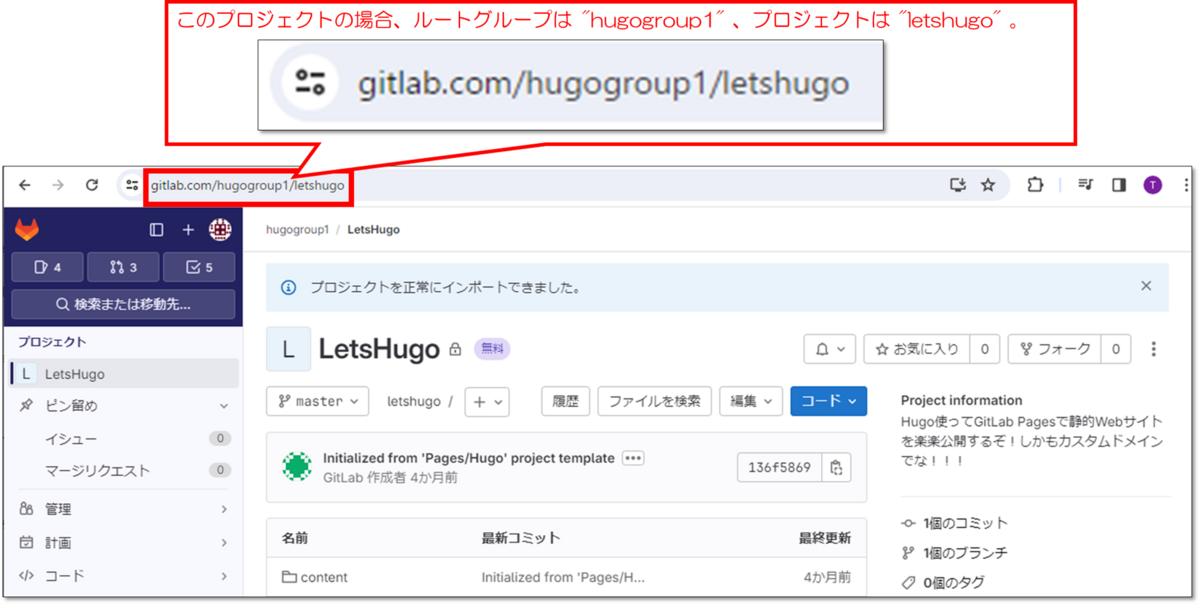The image size is (1200, 605).
Task: Open GitLab home via fox logo
Action: [x=26, y=230]
